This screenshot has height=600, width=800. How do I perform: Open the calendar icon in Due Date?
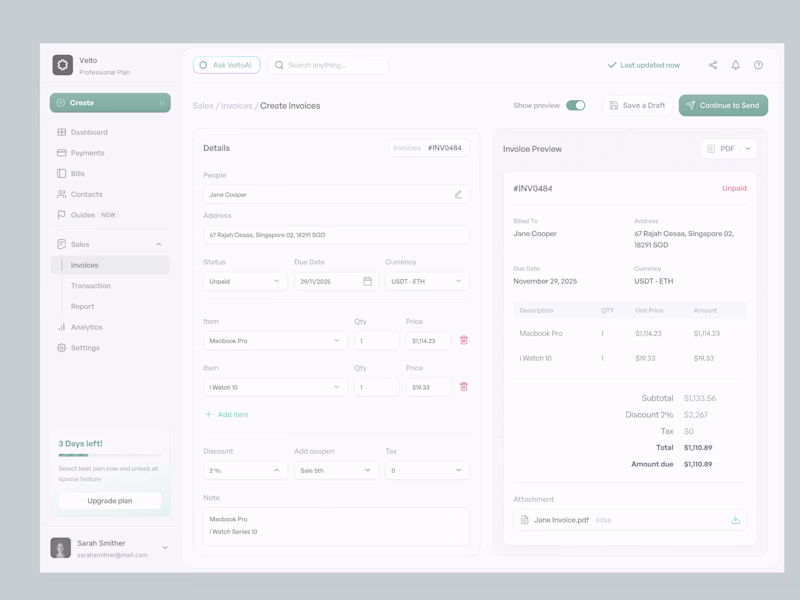367,281
